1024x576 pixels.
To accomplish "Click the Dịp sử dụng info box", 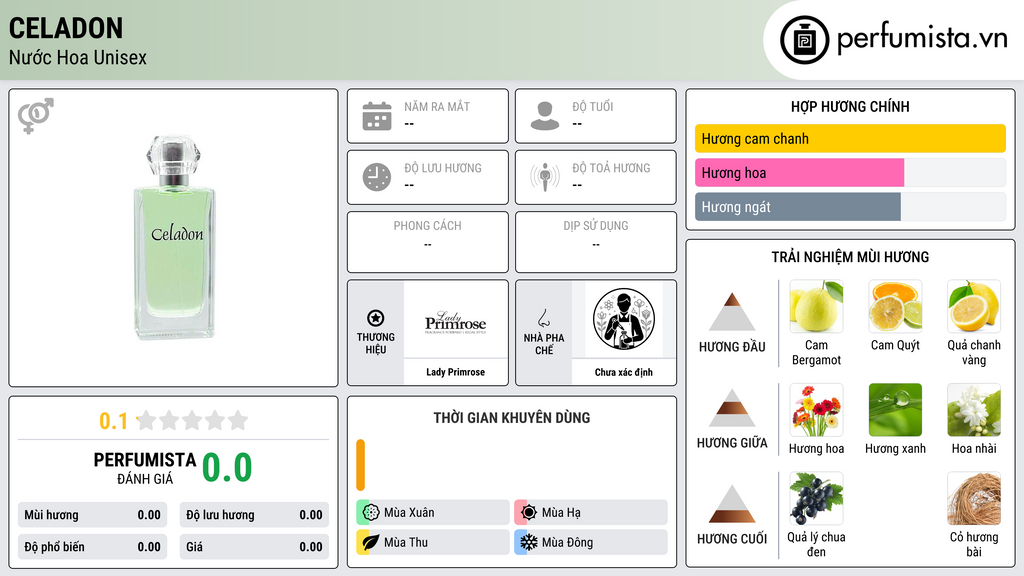I will [x=596, y=242].
